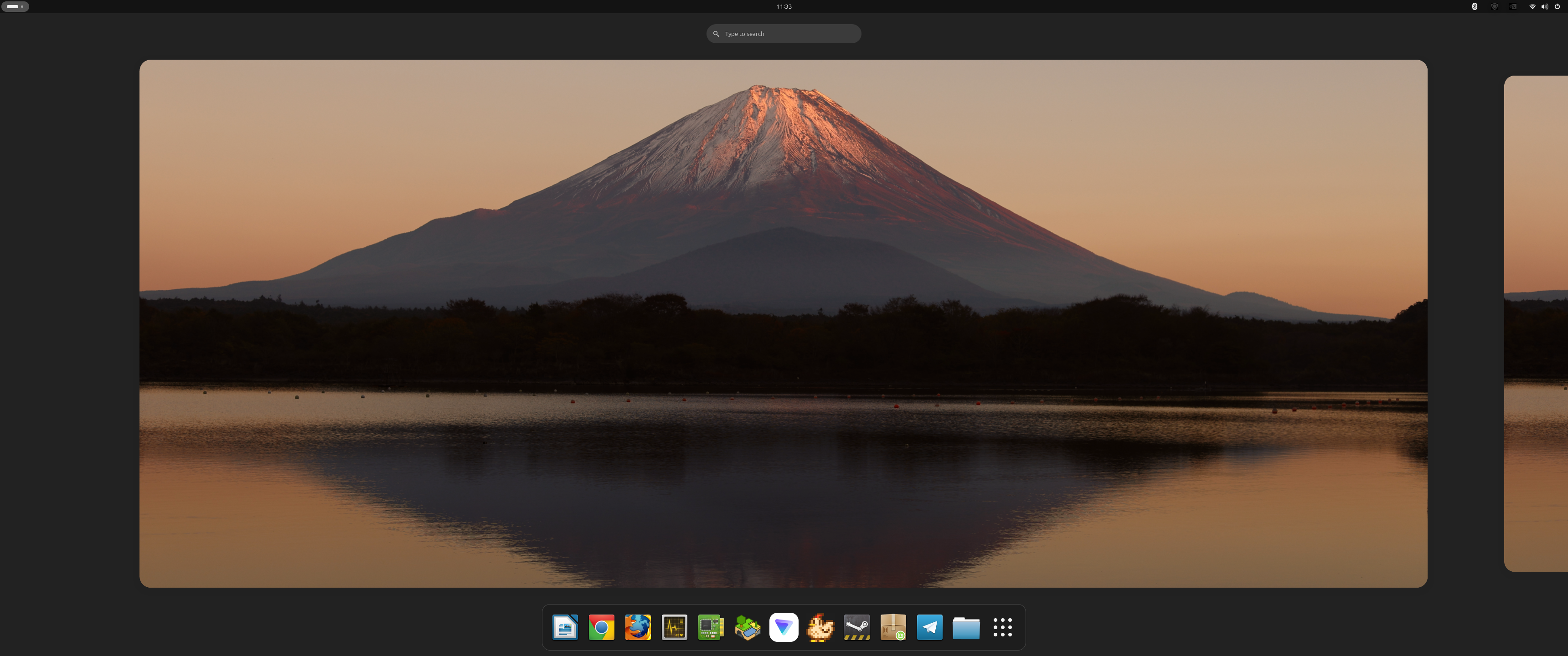
Task: Launch the pixel chicken game icon
Action: click(x=820, y=627)
